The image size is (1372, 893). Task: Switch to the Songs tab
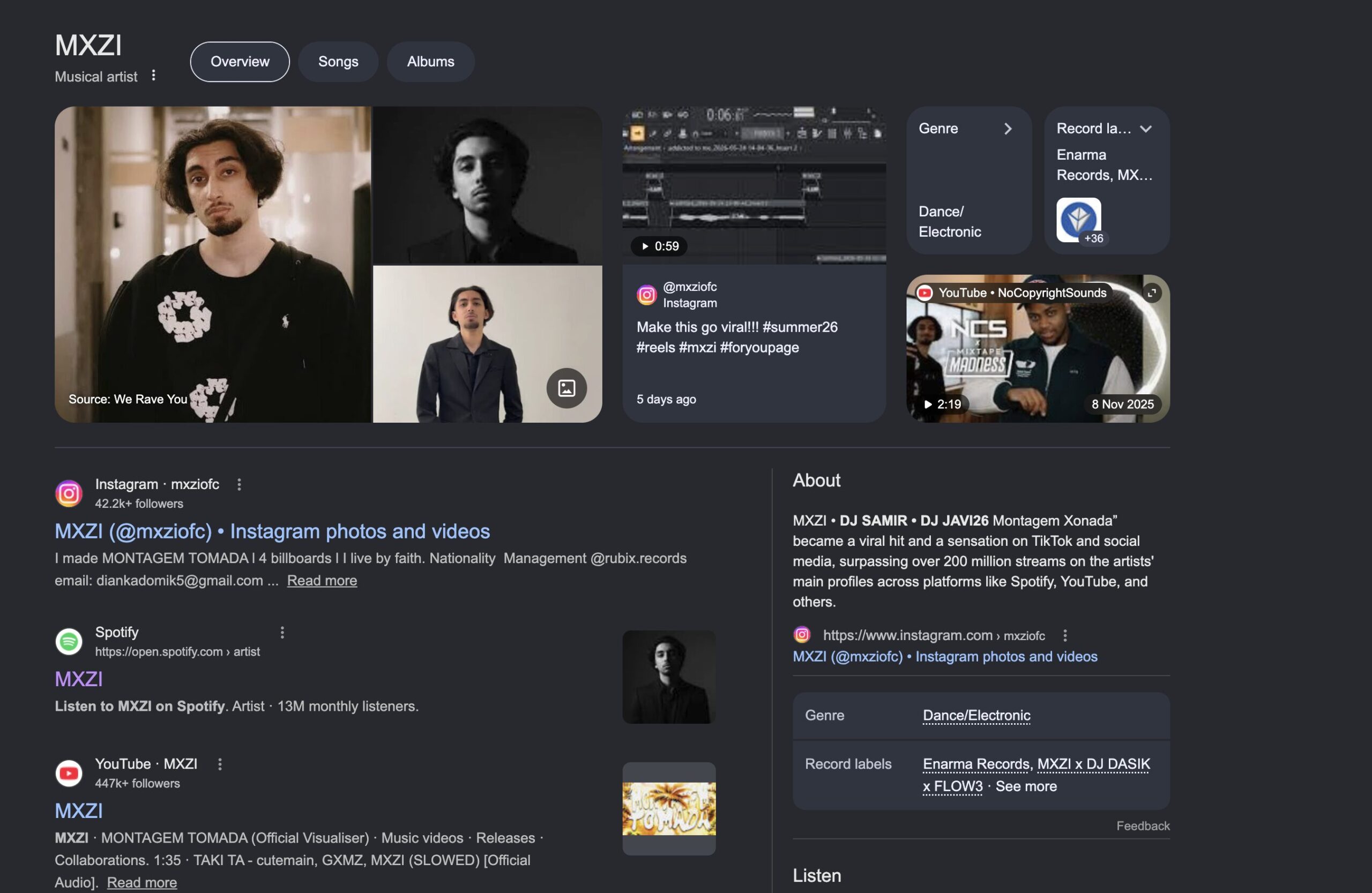click(x=338, y=62)
